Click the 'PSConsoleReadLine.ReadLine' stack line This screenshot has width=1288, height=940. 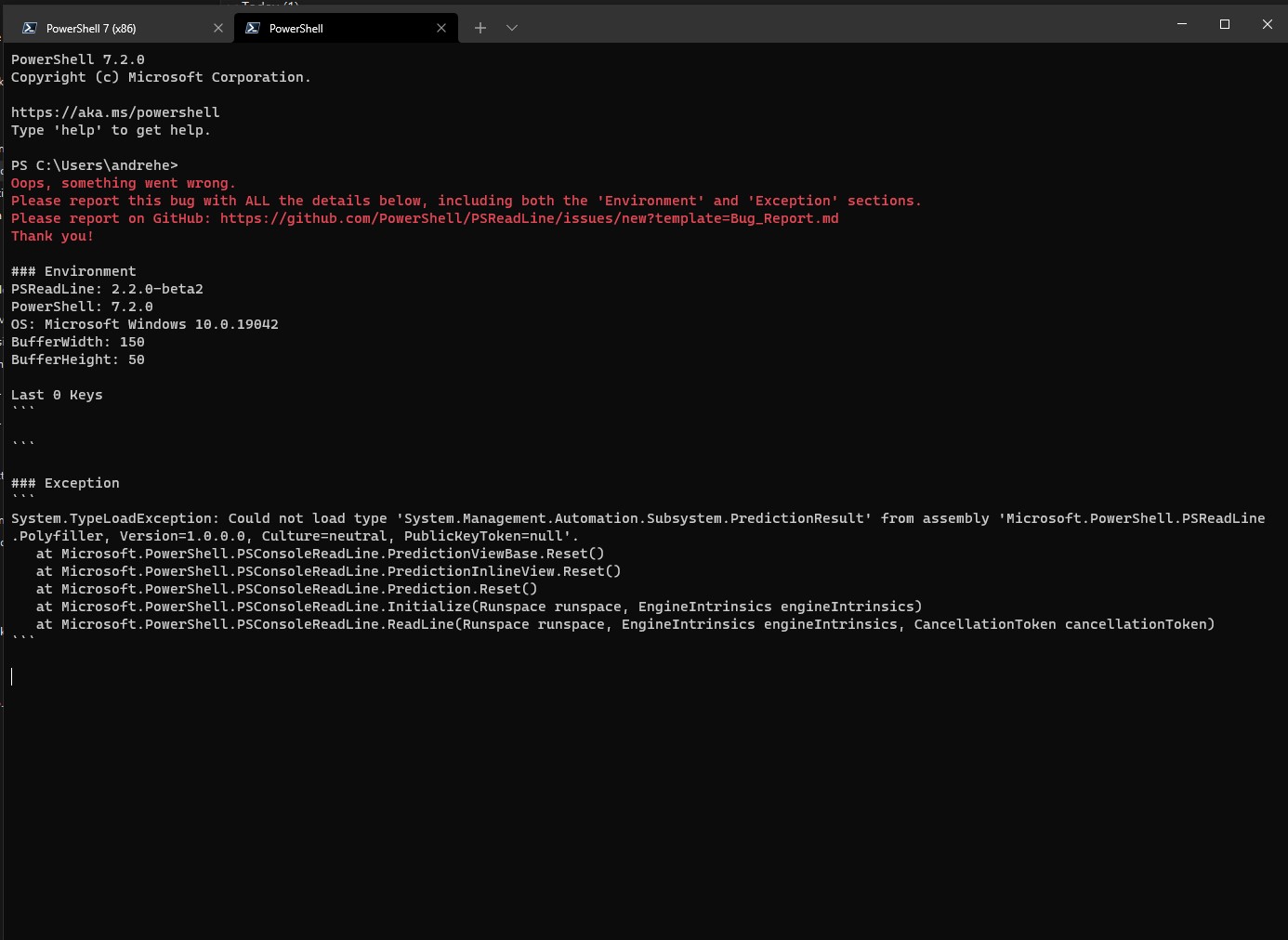625,624
